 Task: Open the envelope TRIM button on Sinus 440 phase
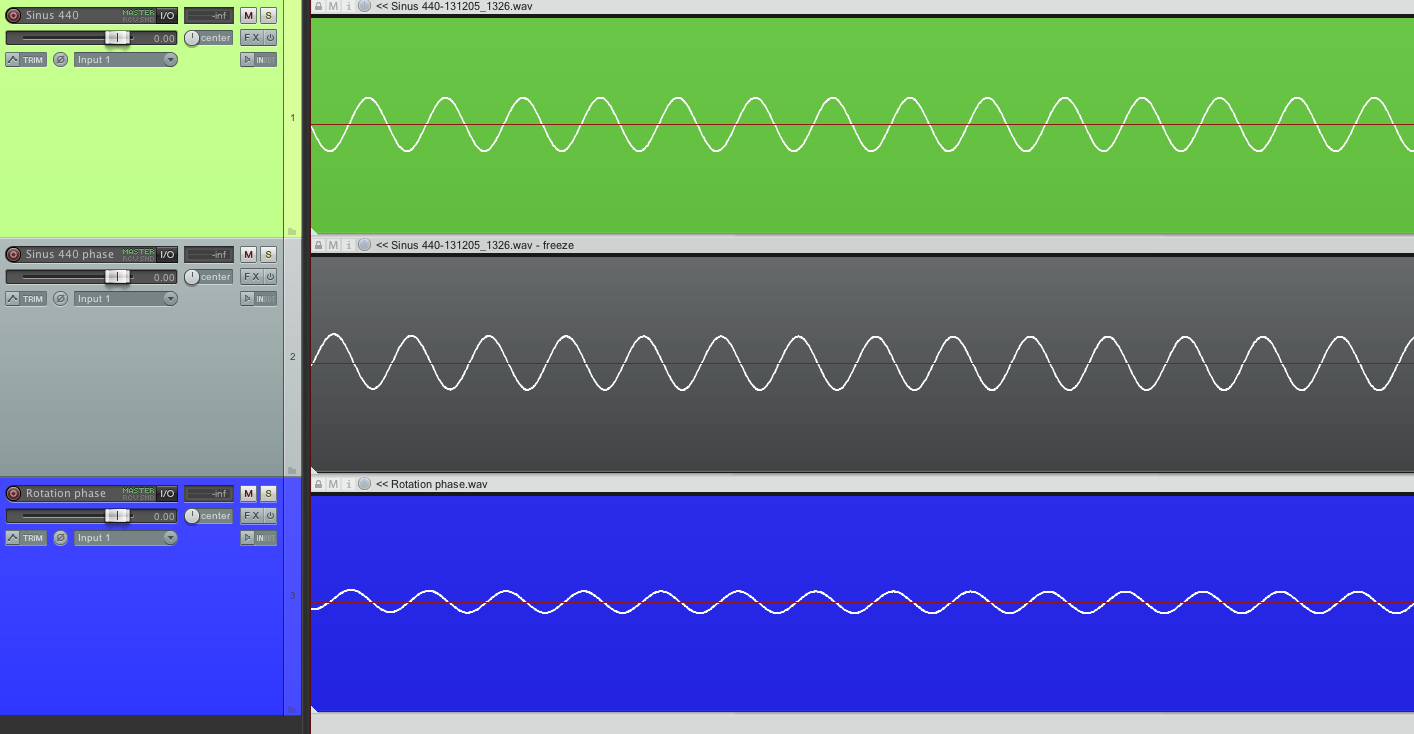[26, 299]
